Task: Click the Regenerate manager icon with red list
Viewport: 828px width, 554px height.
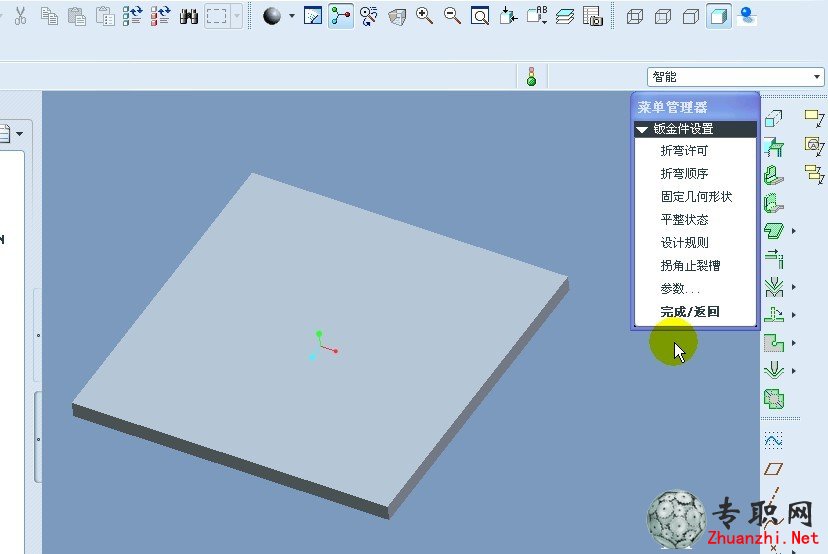Action: 161,16
